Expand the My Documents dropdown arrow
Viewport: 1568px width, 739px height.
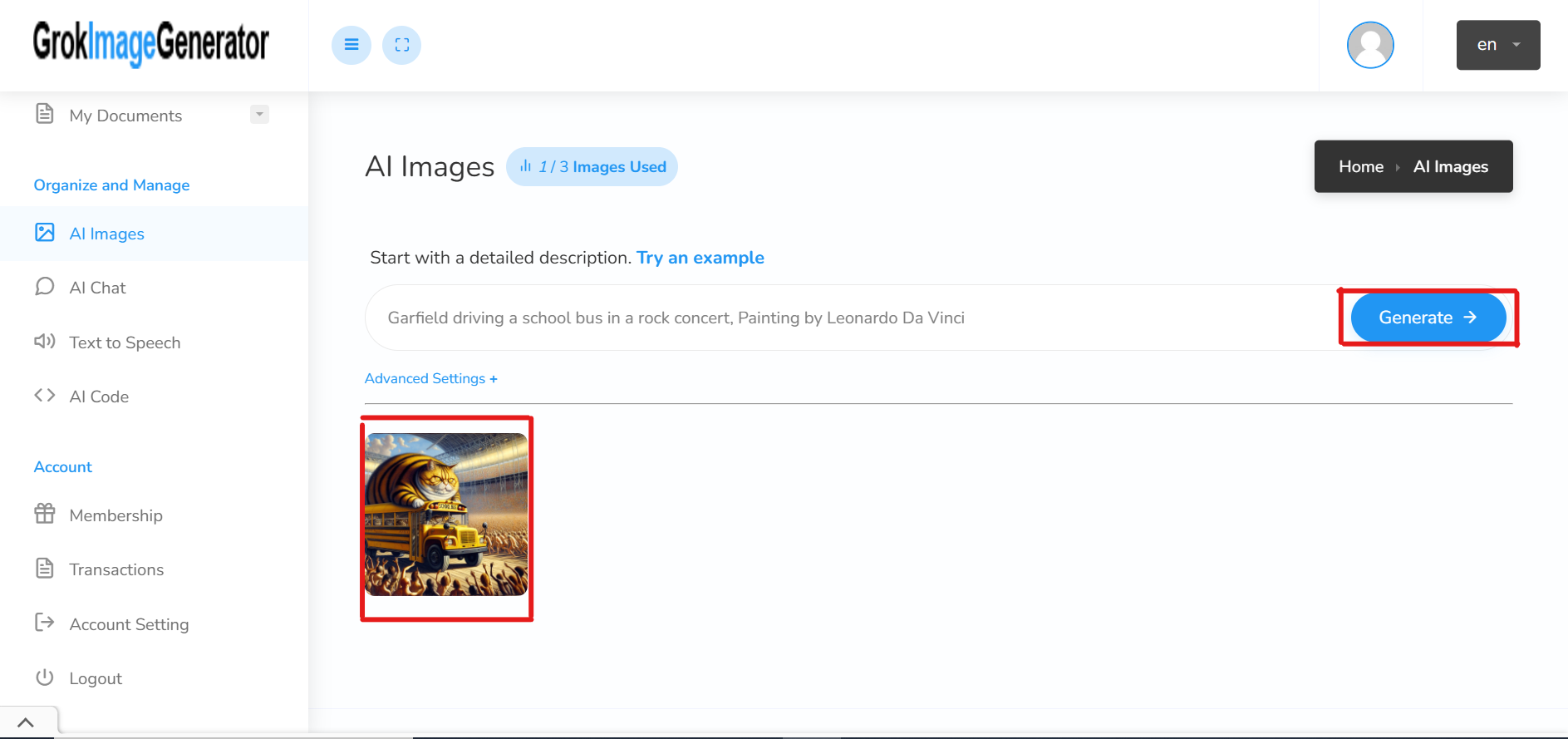point(259,114)
